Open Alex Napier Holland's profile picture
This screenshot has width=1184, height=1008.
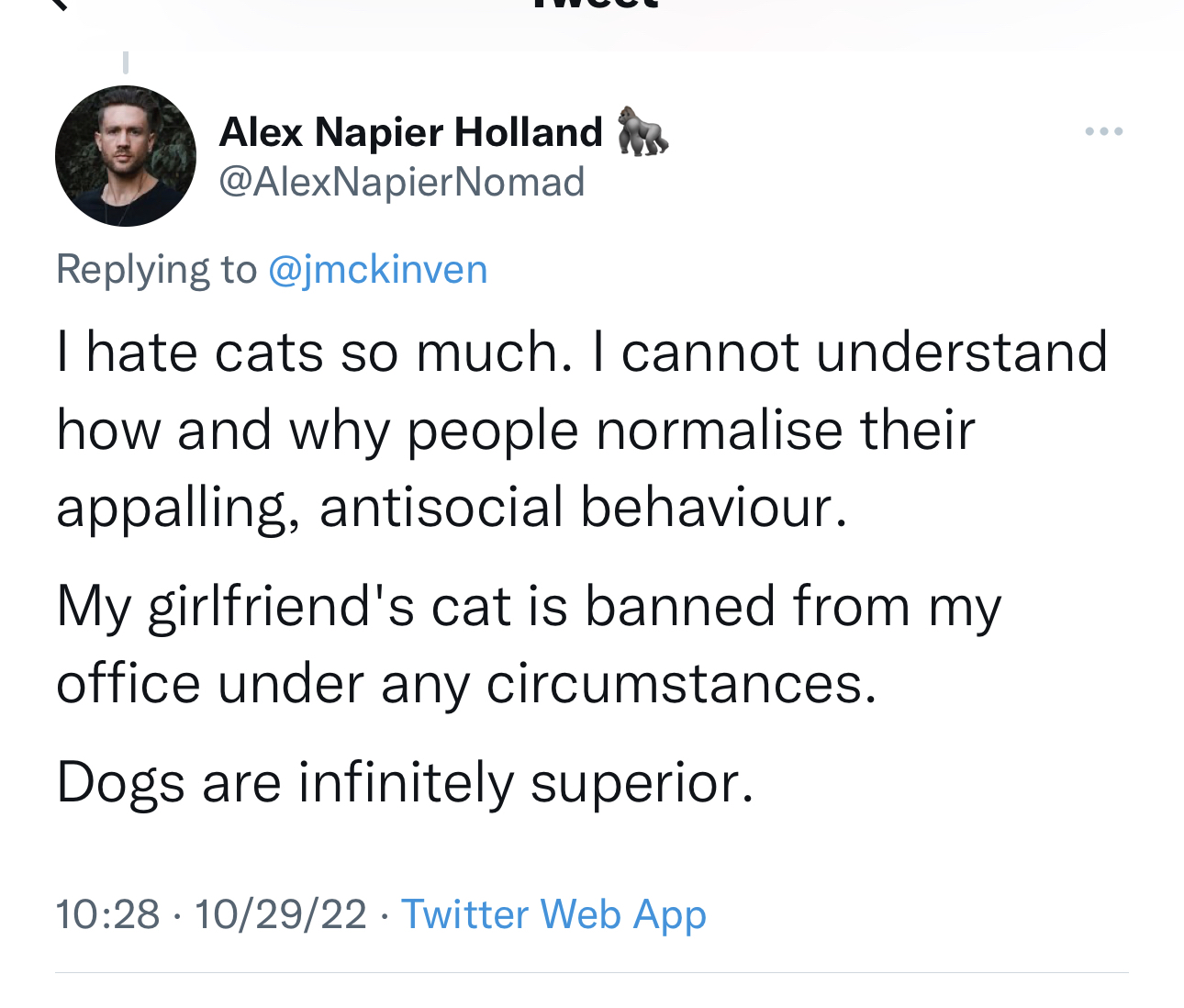coord(126,156)
